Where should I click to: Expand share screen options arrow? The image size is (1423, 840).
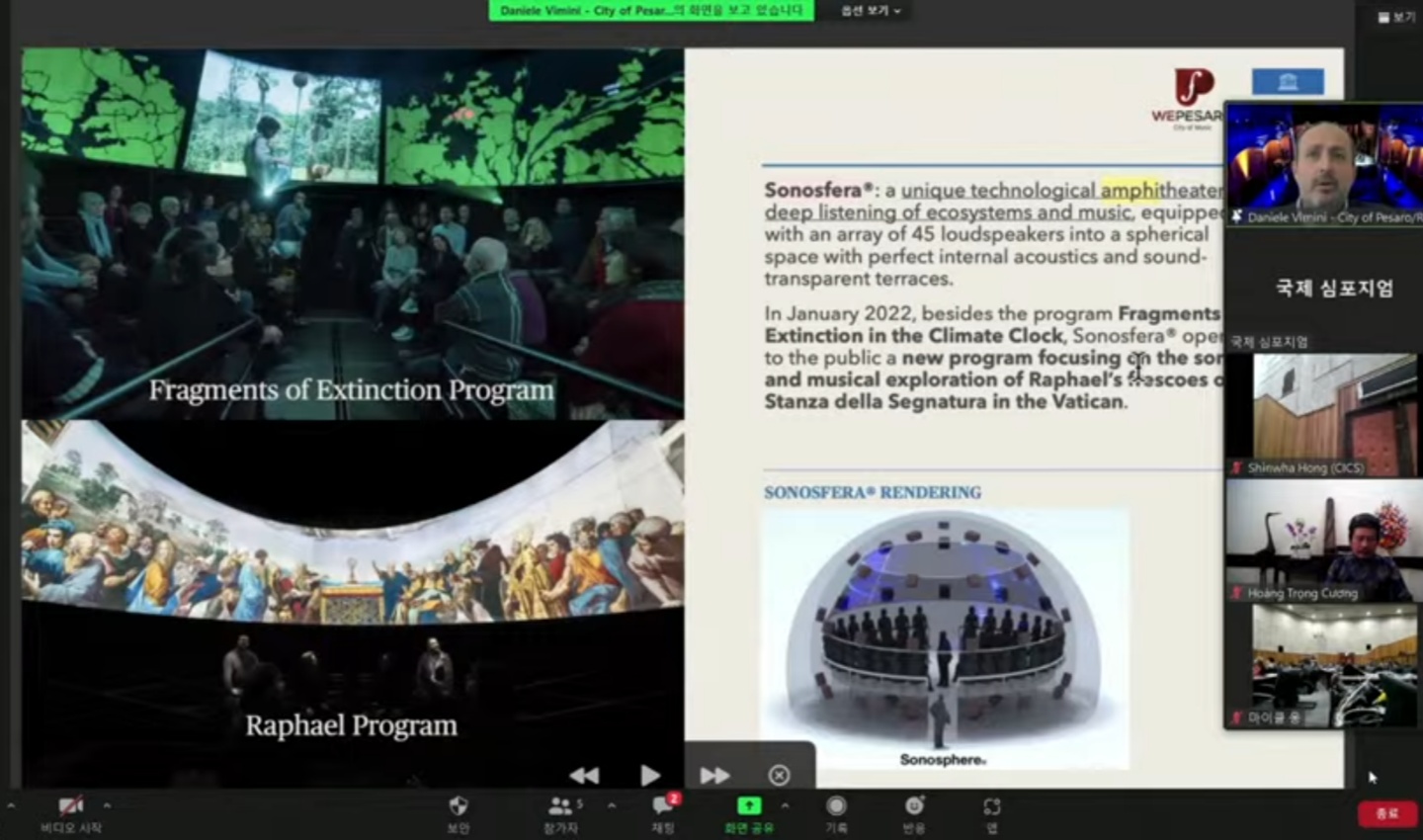(786, 805)
